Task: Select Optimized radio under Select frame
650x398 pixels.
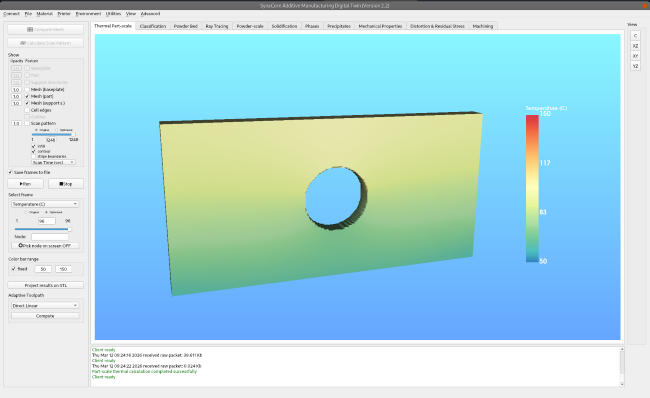Action: [x=46, y=212]
